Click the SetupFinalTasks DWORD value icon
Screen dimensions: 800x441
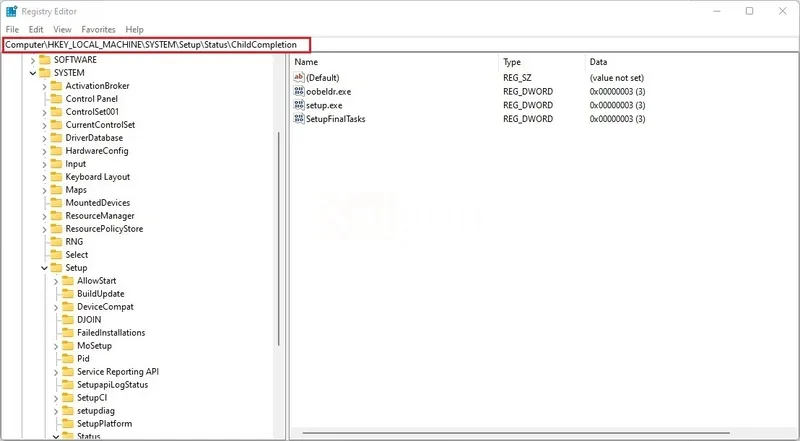pyautogui.click(x=299, y=119)
